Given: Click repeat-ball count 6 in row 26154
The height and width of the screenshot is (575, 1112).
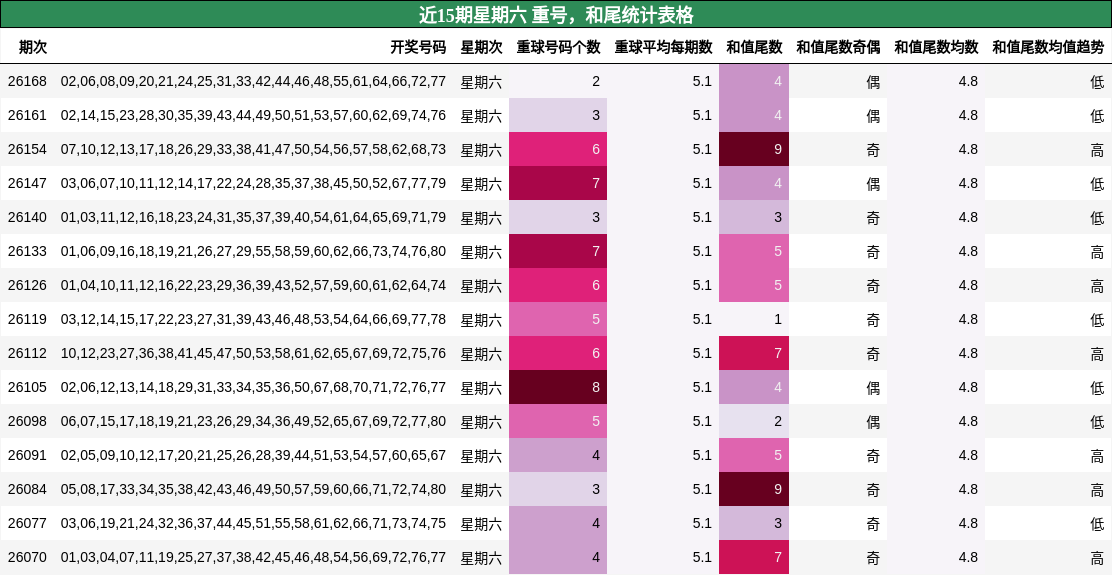Looking at the screenshot, I should (x=558, y=149).
